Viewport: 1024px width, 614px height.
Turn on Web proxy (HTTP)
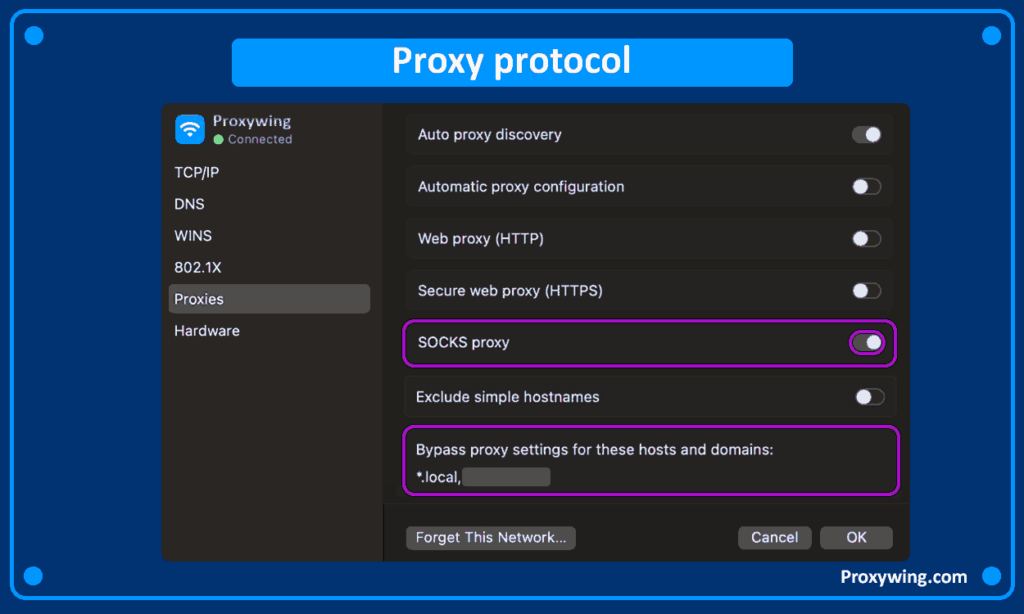[866, 239]
